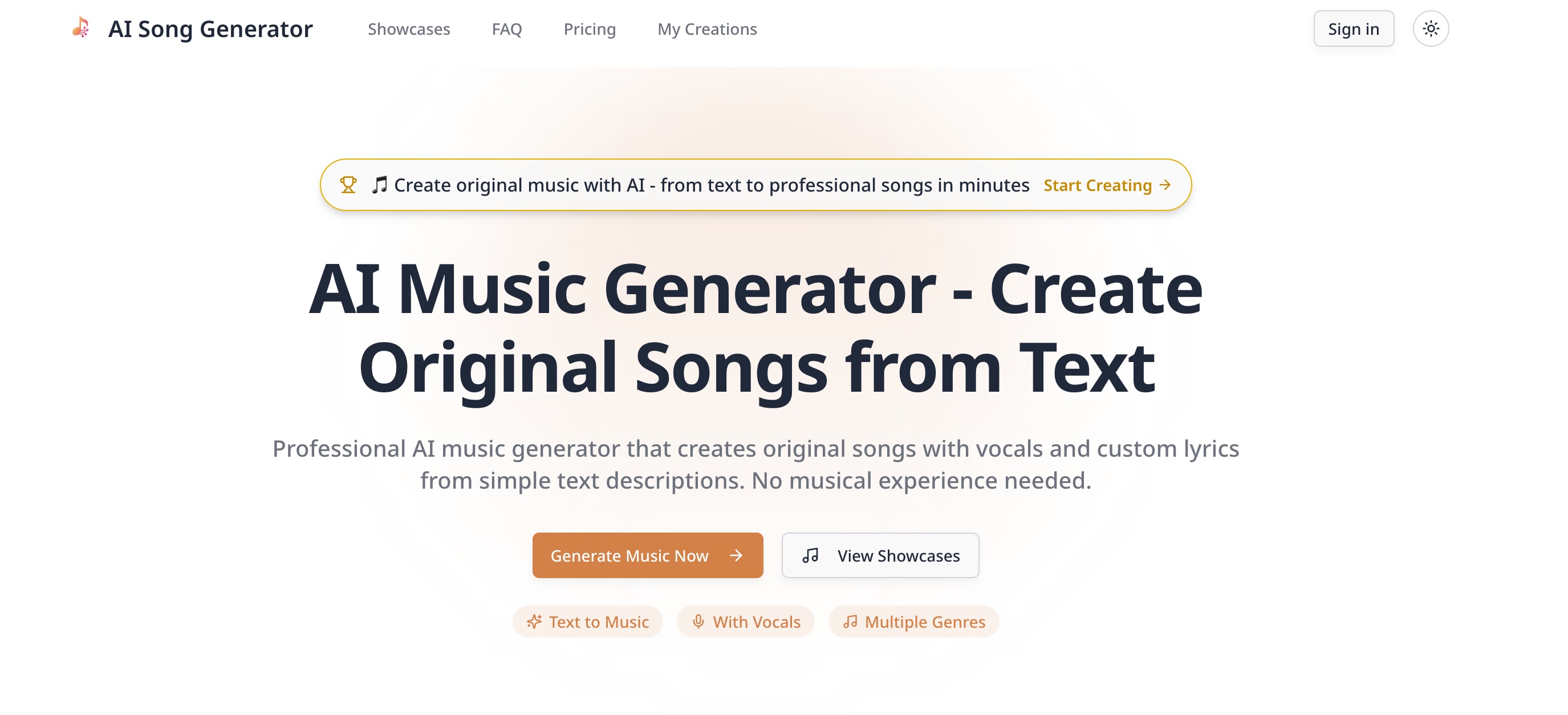This screenshot has width=1568, height=715.
Task: Go to the FAQ nav item
Action: (506, 29)
